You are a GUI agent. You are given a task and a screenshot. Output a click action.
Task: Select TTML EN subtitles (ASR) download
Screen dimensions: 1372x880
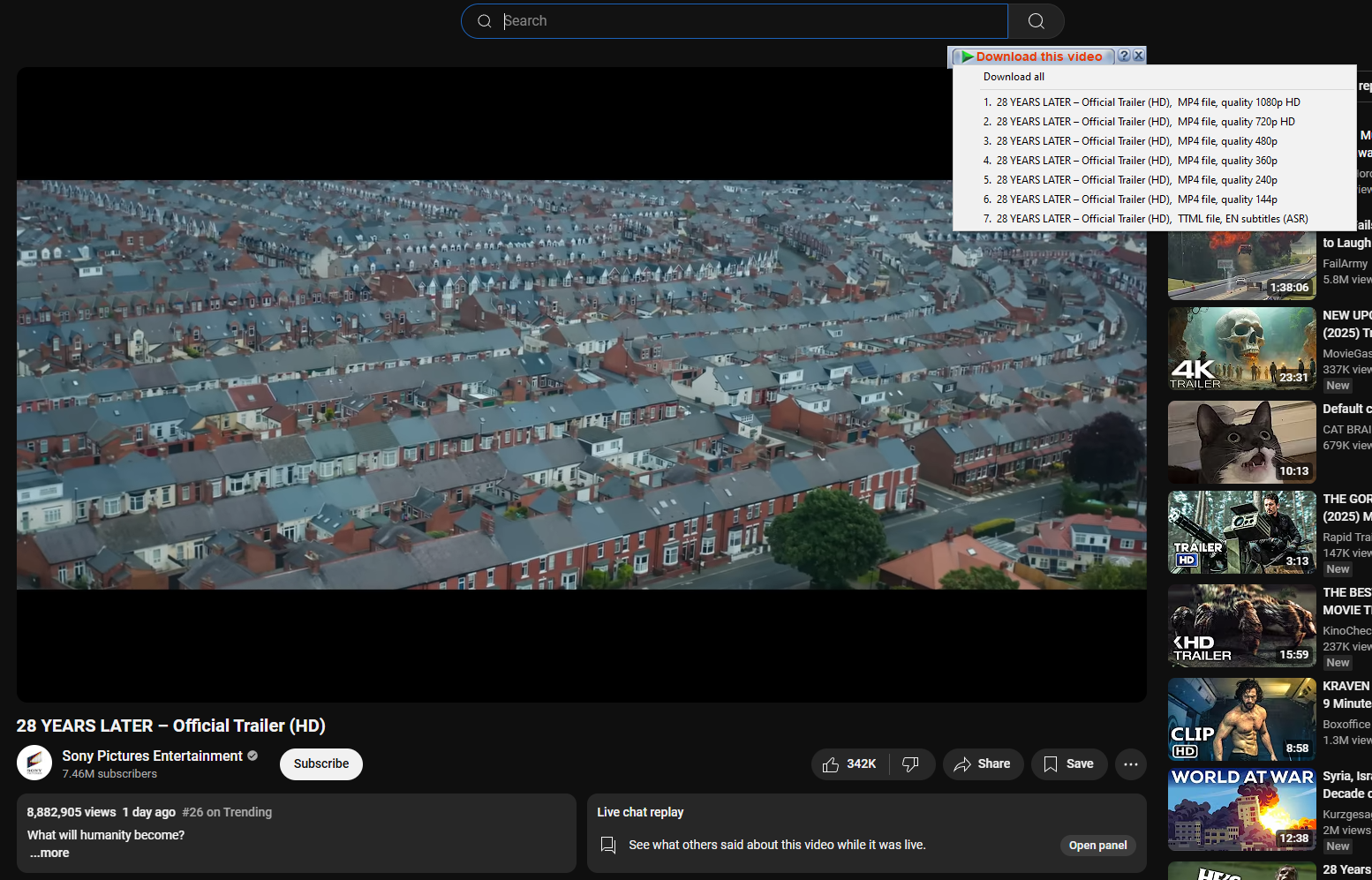[1154, 219]
